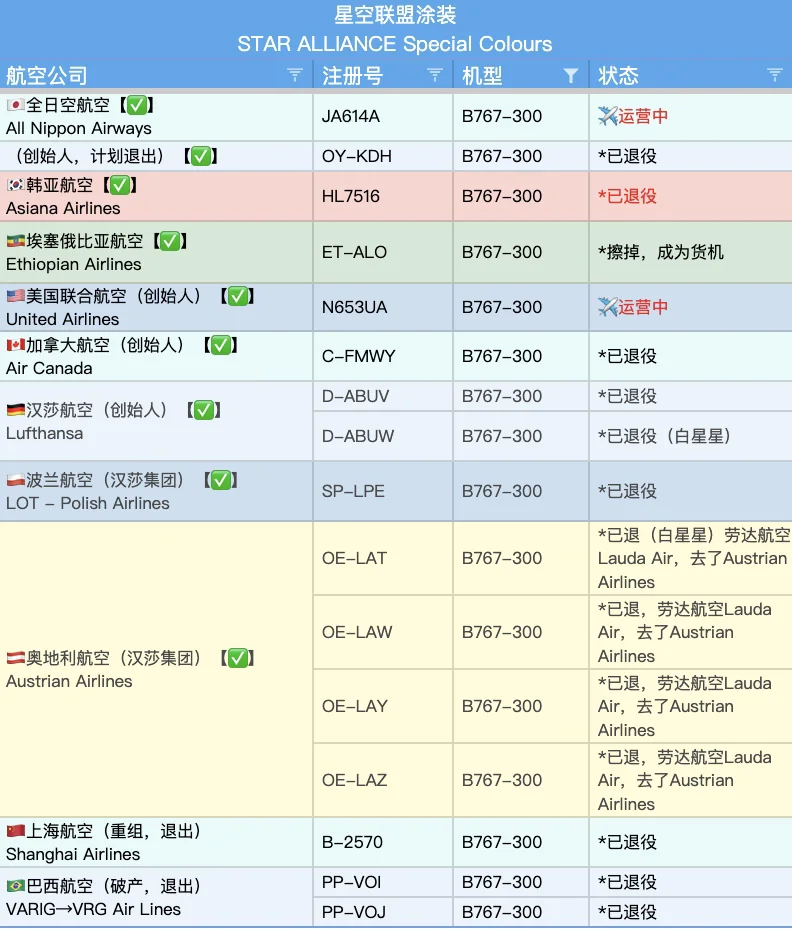Viewport: 792px width, 930px height.
Task: Click status note for OE-LAT row
Action: click(693, 558)
